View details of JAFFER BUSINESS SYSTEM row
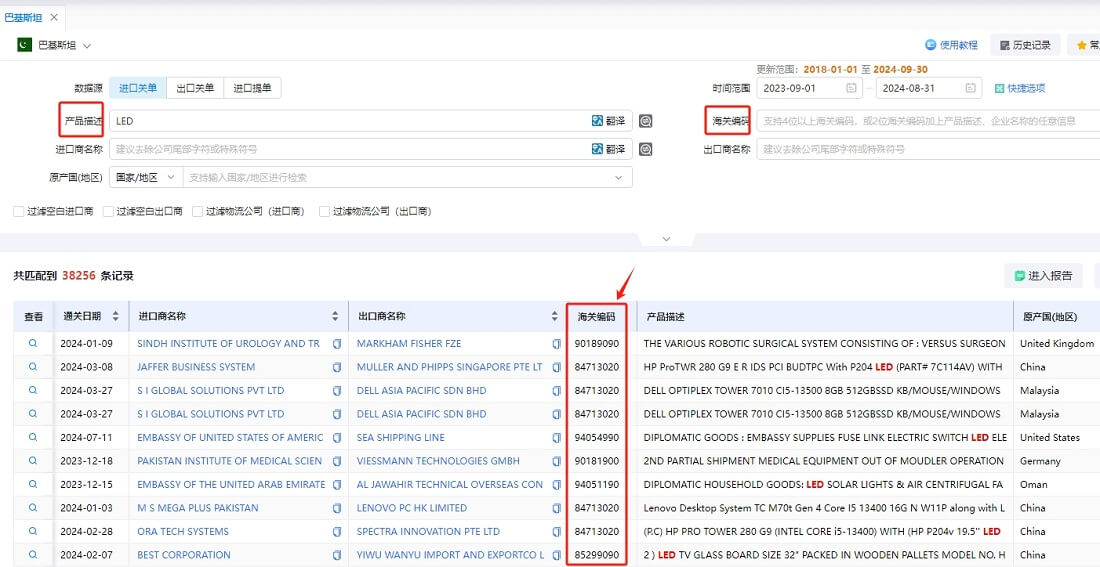 33,366
